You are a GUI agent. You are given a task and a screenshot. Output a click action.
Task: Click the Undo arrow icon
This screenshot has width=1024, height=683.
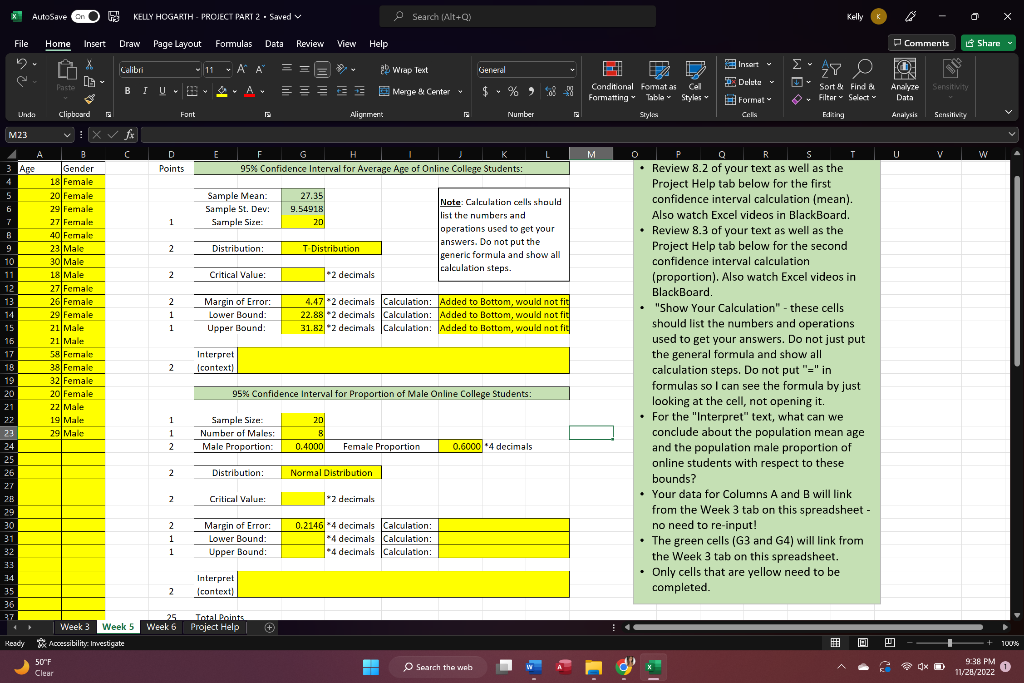pos(22,64)
